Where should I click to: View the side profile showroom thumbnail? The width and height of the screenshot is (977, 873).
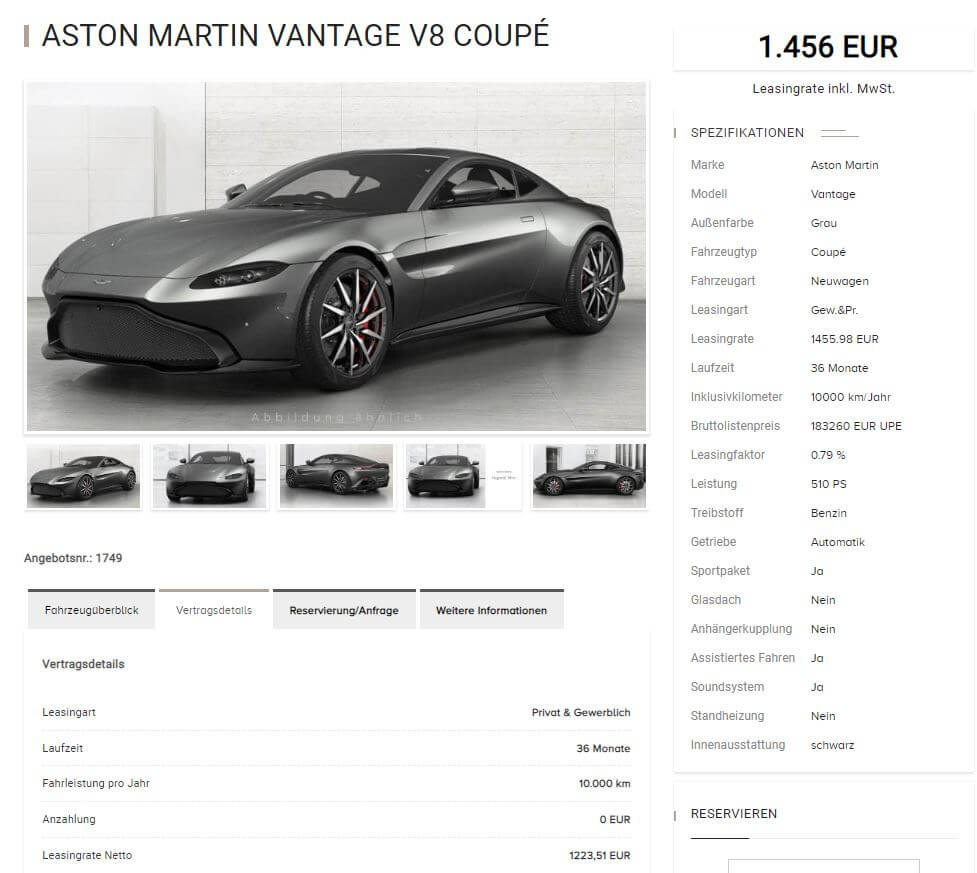point(589,476)
